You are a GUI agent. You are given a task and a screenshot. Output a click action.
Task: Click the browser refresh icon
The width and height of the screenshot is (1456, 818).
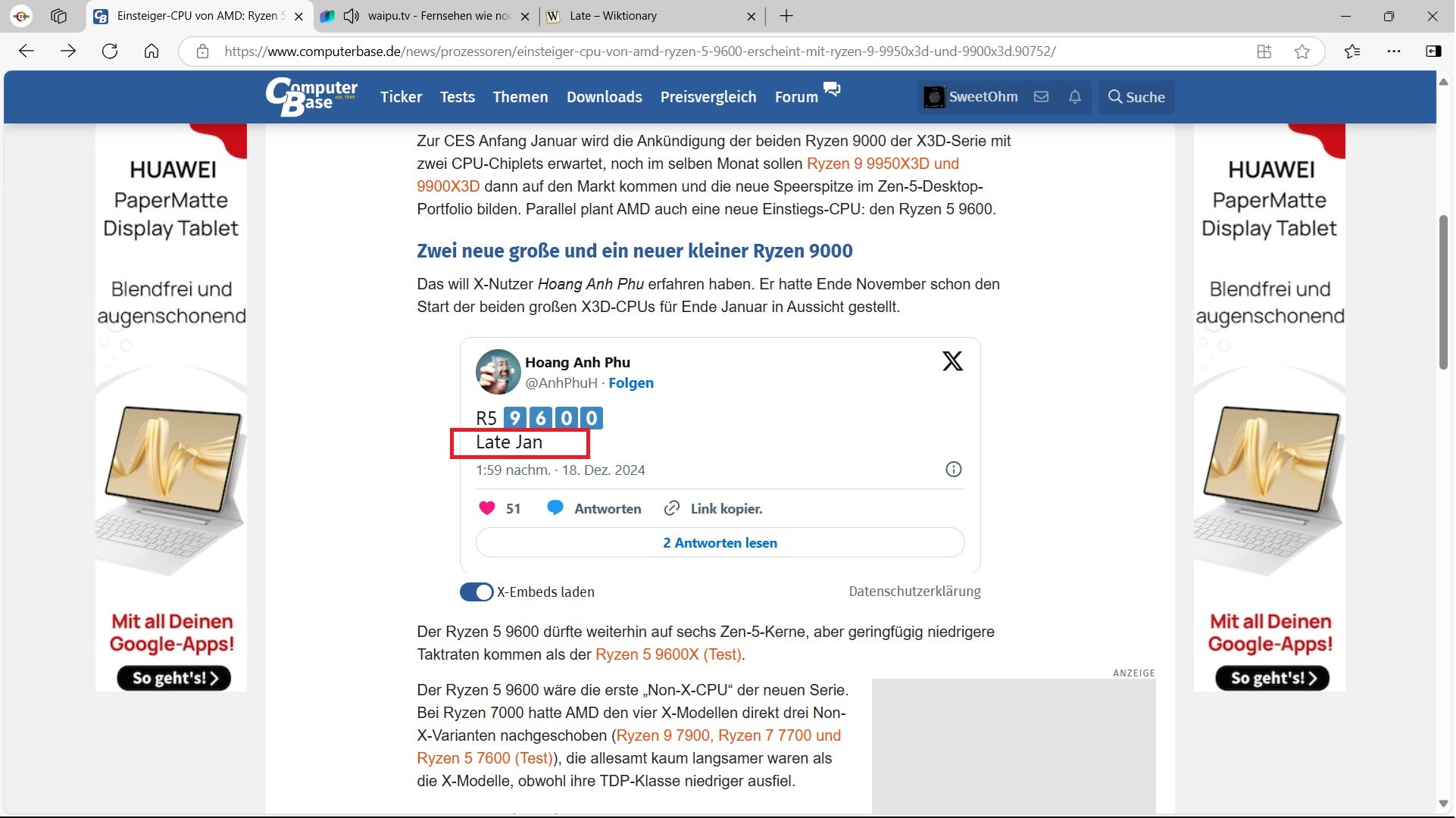click(x=110, y=52)
